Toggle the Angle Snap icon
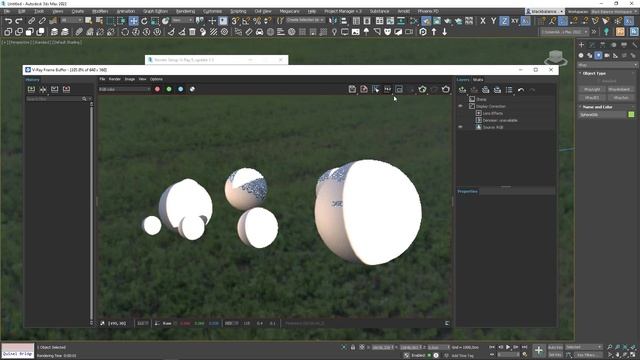640x360 pixels. coord(246,20)
